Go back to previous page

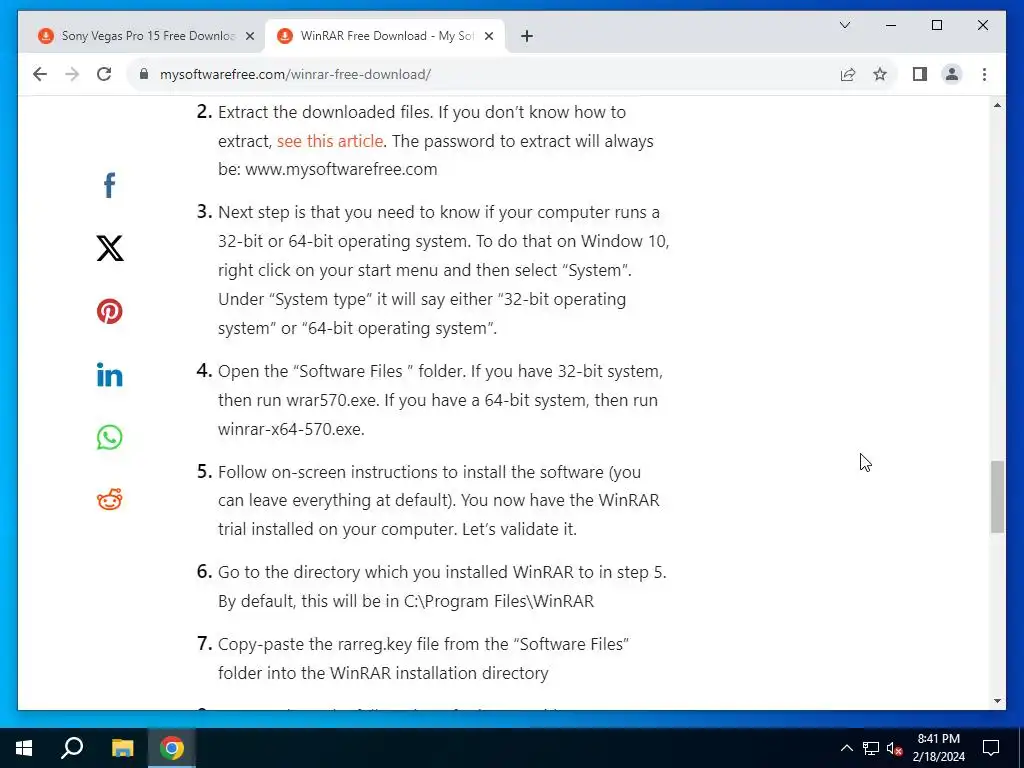40,74
